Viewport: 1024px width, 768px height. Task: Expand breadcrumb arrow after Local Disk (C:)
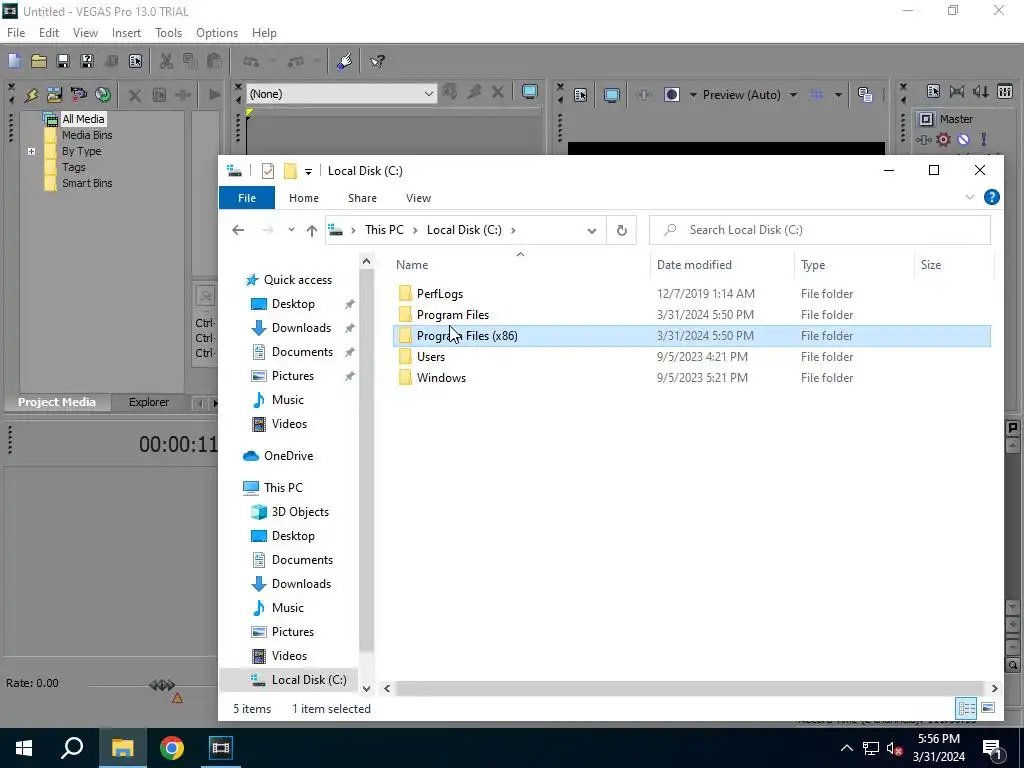point(513,231)
